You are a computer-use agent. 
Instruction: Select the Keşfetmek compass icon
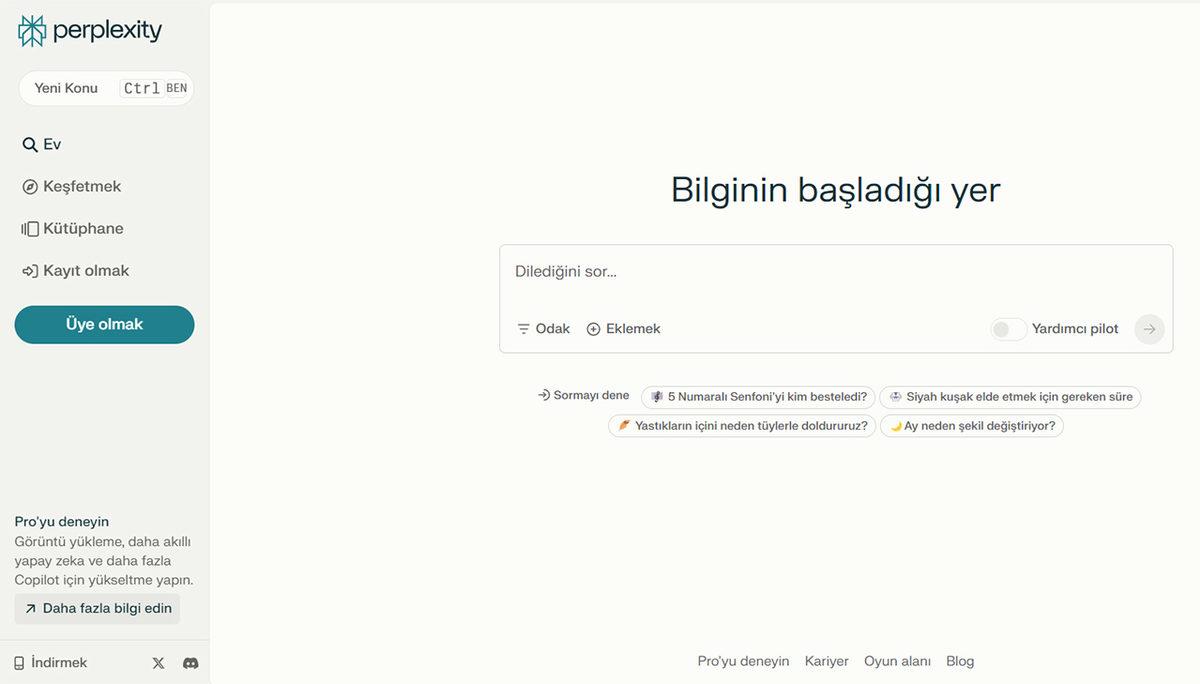(29, 186)
